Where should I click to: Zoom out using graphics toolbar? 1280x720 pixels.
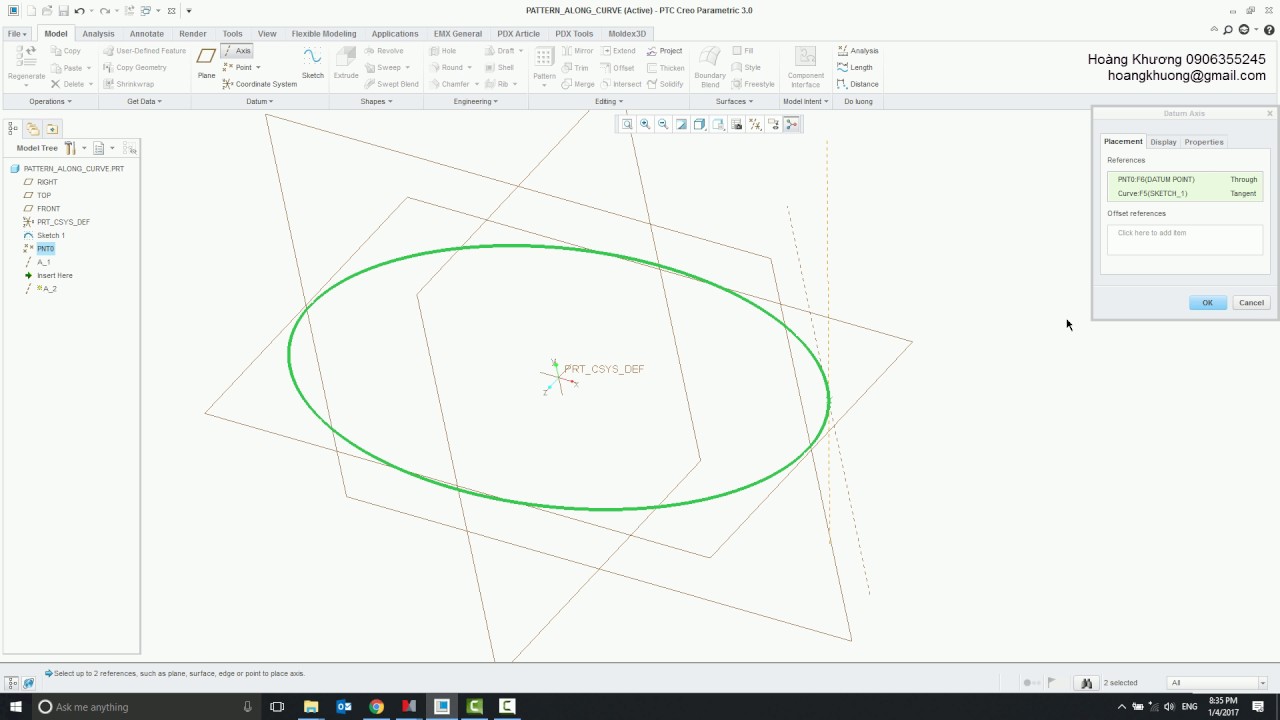[x=663, y=124]
